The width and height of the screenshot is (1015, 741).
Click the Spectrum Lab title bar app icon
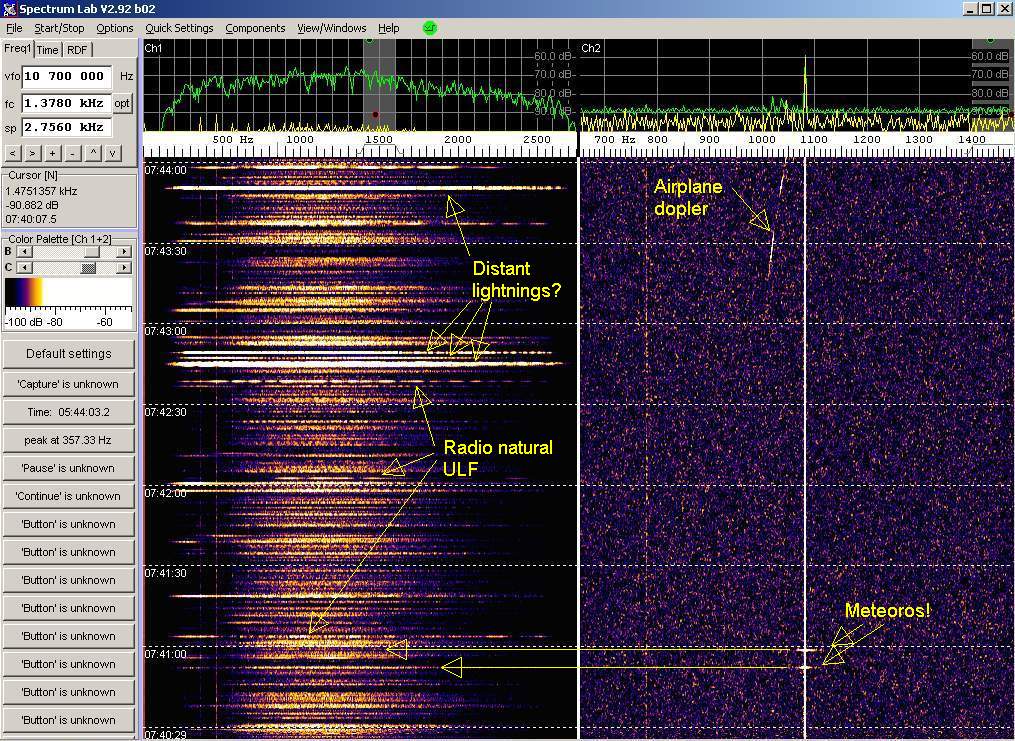[9, 9]
